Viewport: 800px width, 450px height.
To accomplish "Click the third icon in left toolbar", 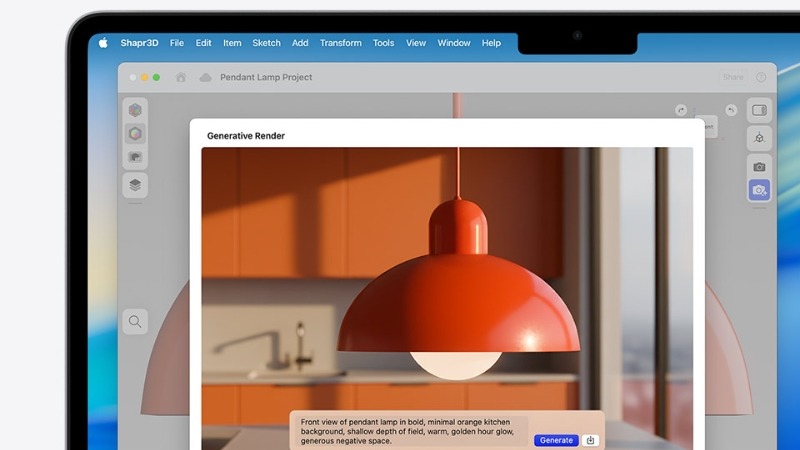I will [x=135, y=158].
